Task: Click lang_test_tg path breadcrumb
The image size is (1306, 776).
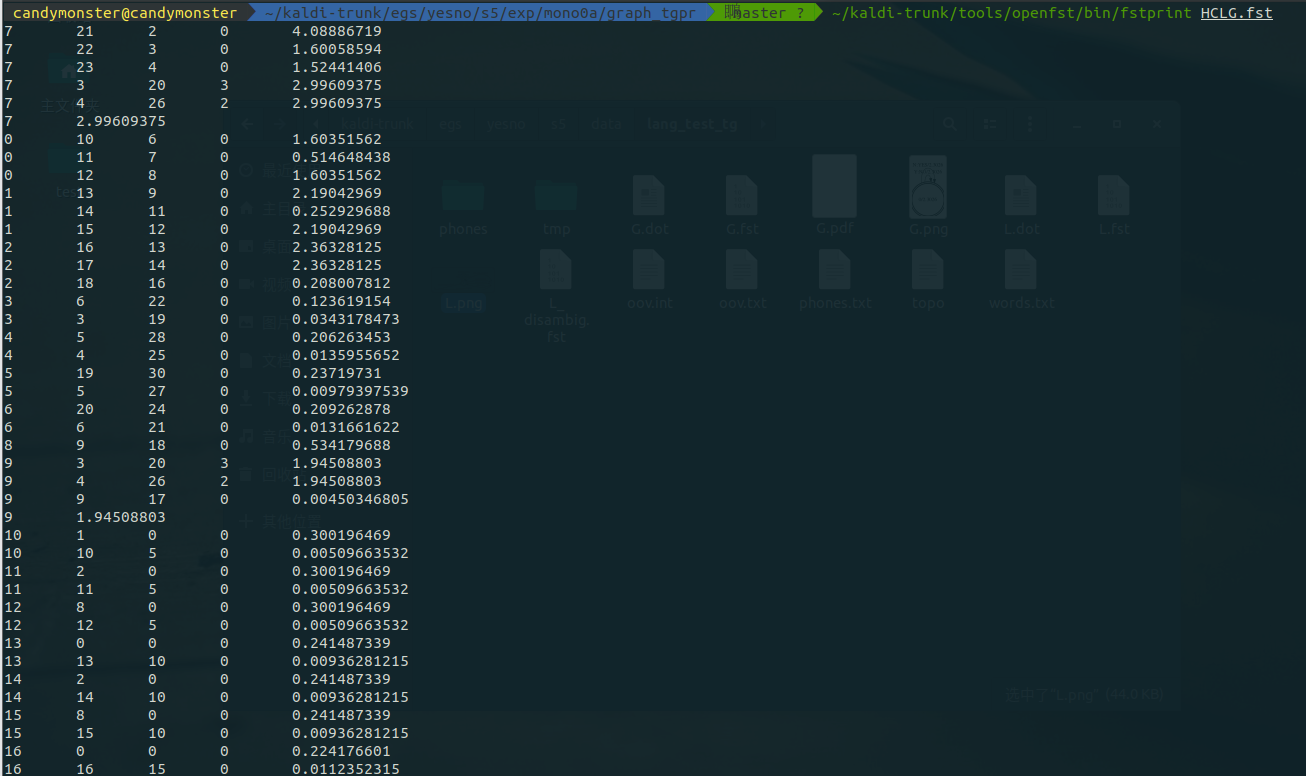Action: 692,124
